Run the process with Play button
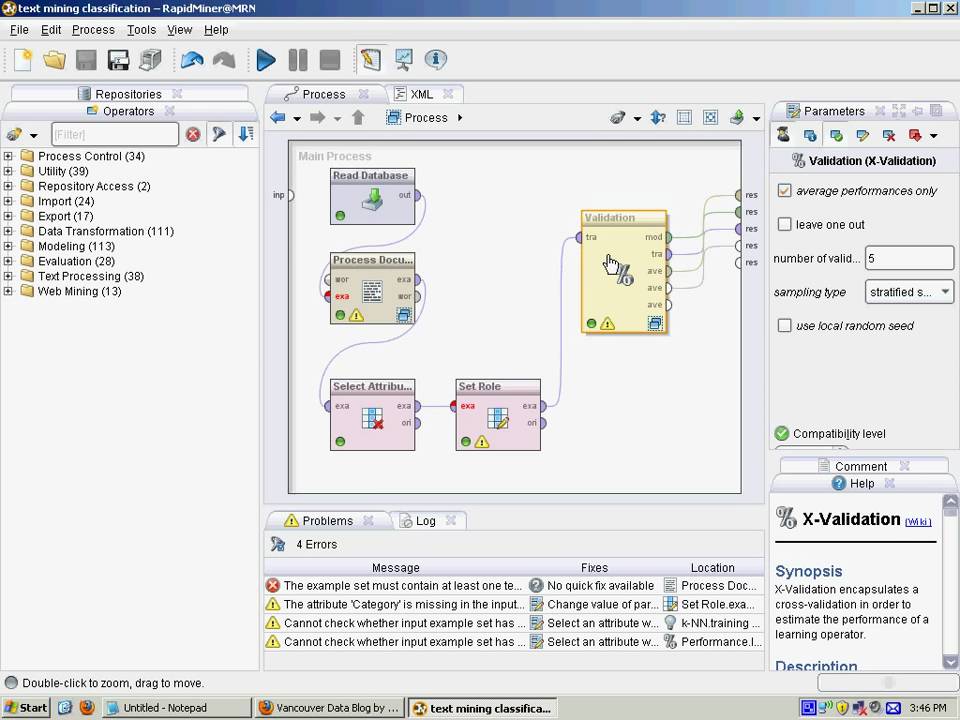 point(266,60)
